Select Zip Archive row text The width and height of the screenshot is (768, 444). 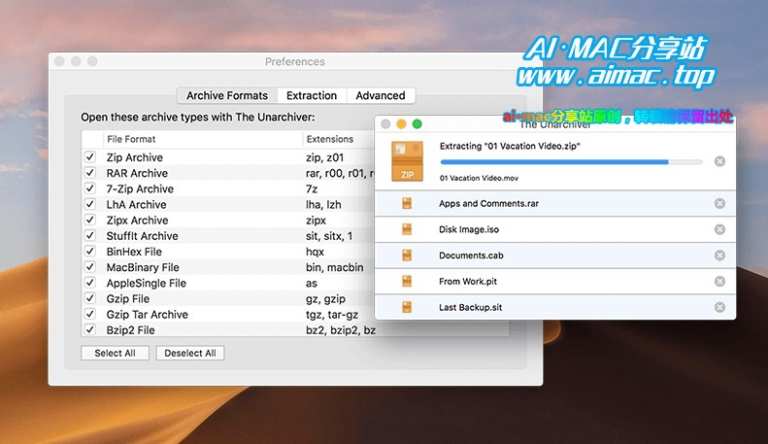[135, 157]
